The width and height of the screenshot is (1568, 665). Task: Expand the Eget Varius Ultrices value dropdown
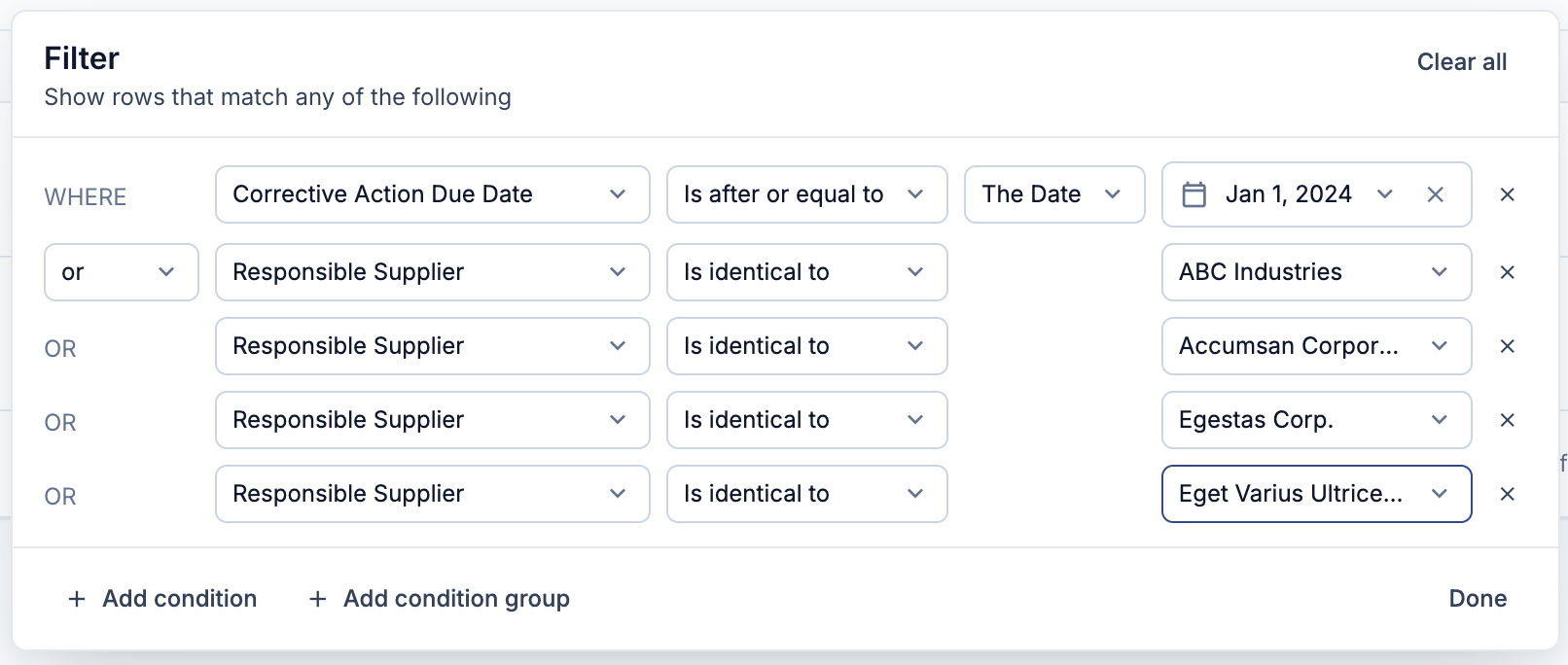(1317, 494)
